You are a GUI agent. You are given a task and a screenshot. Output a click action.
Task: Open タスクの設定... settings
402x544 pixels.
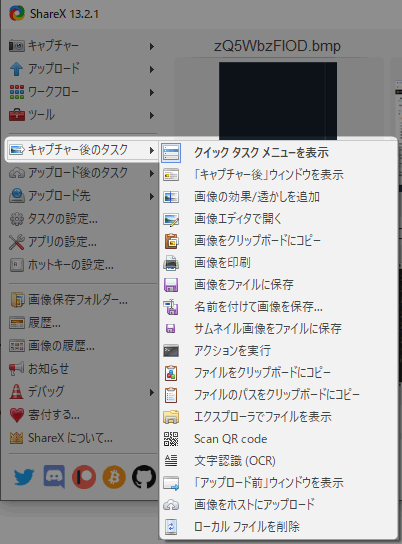[x=83, y=219]
